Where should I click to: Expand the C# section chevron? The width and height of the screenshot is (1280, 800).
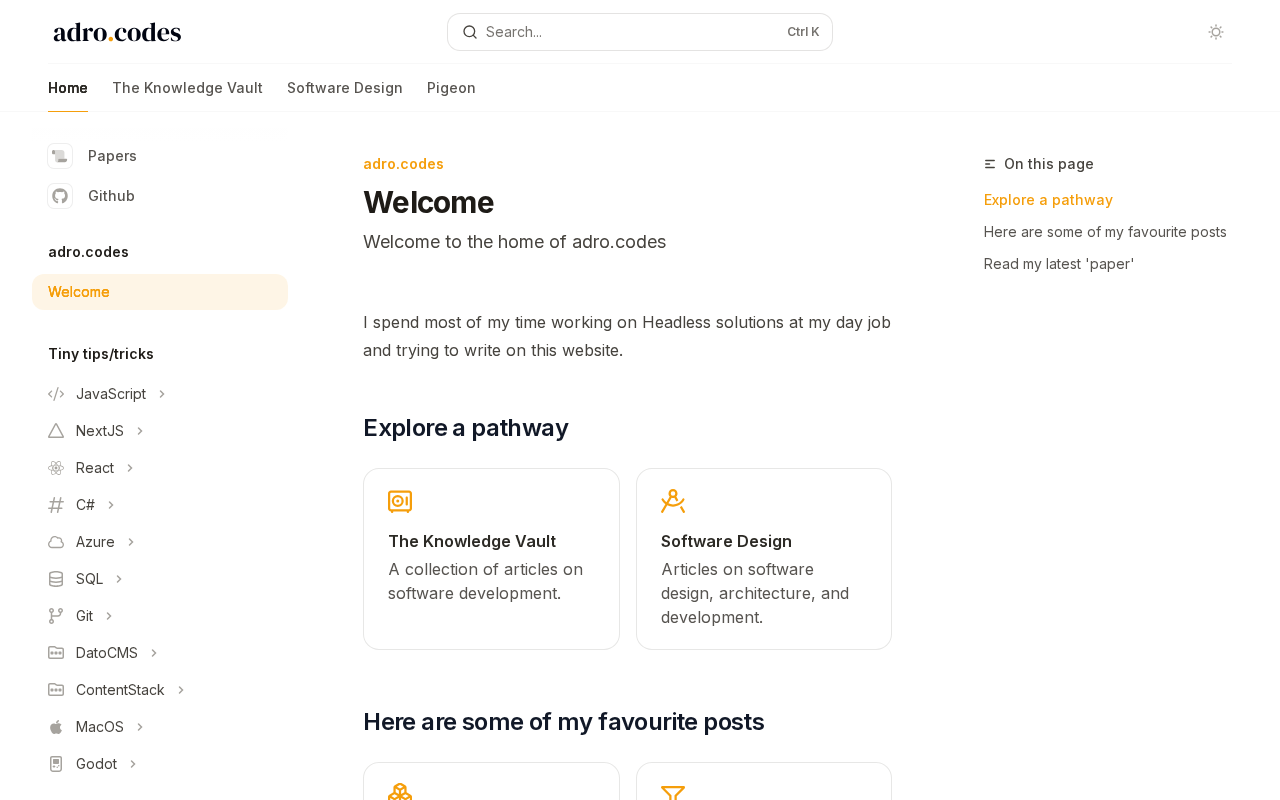tap(111, 505)
